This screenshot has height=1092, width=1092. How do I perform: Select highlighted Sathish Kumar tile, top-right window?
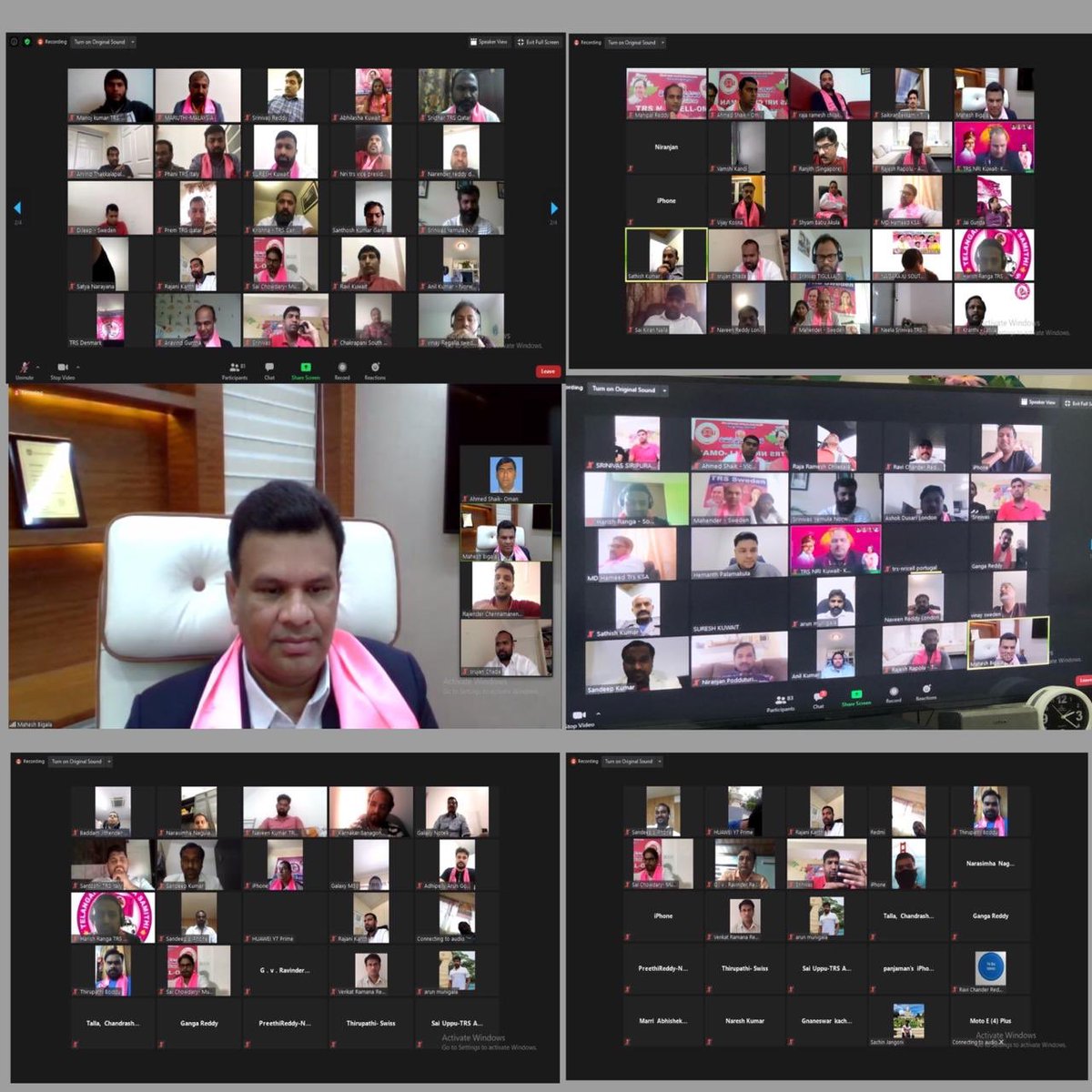(666, 255)
